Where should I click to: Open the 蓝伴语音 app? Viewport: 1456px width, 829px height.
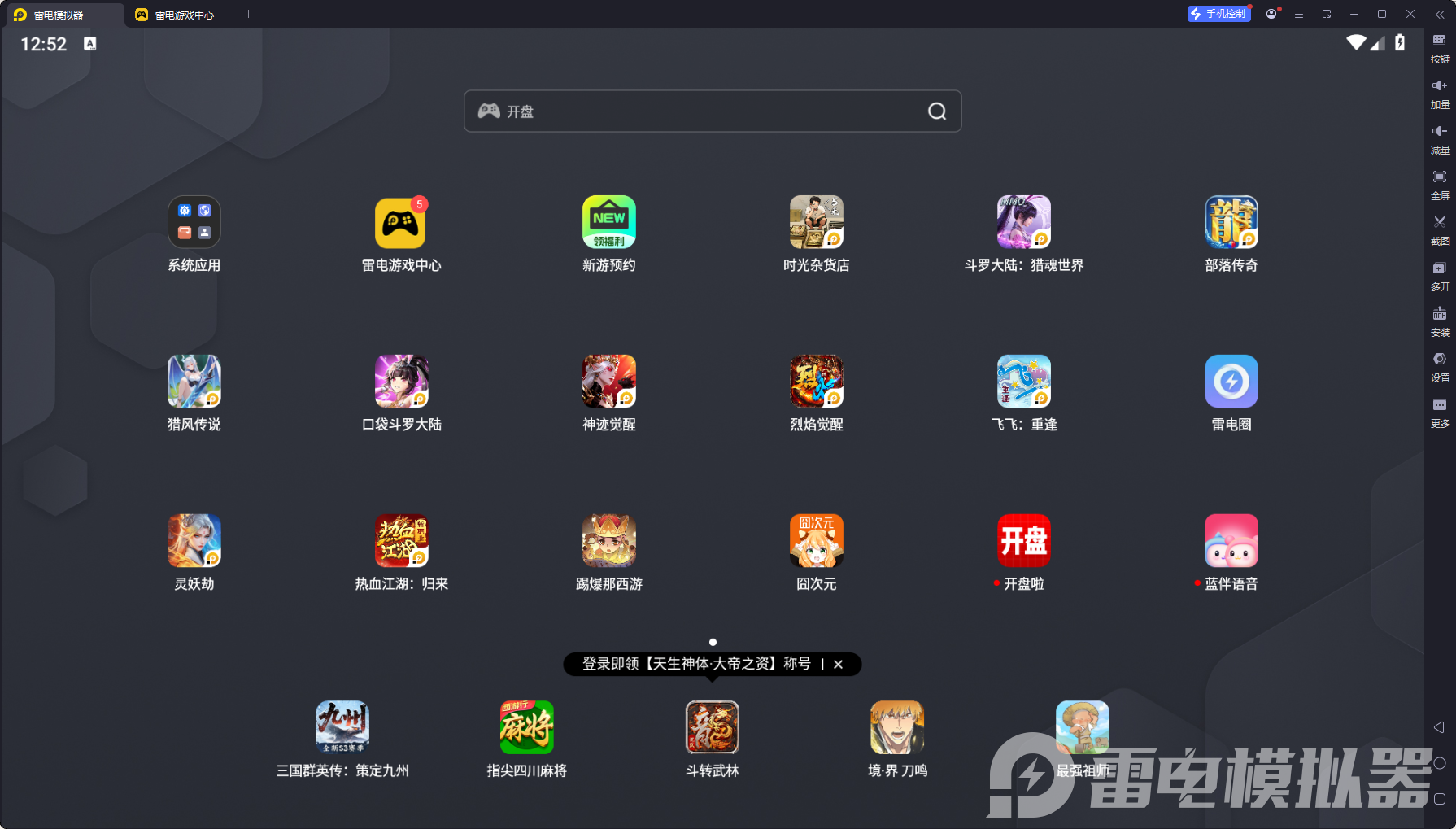tap(1231, 541)
